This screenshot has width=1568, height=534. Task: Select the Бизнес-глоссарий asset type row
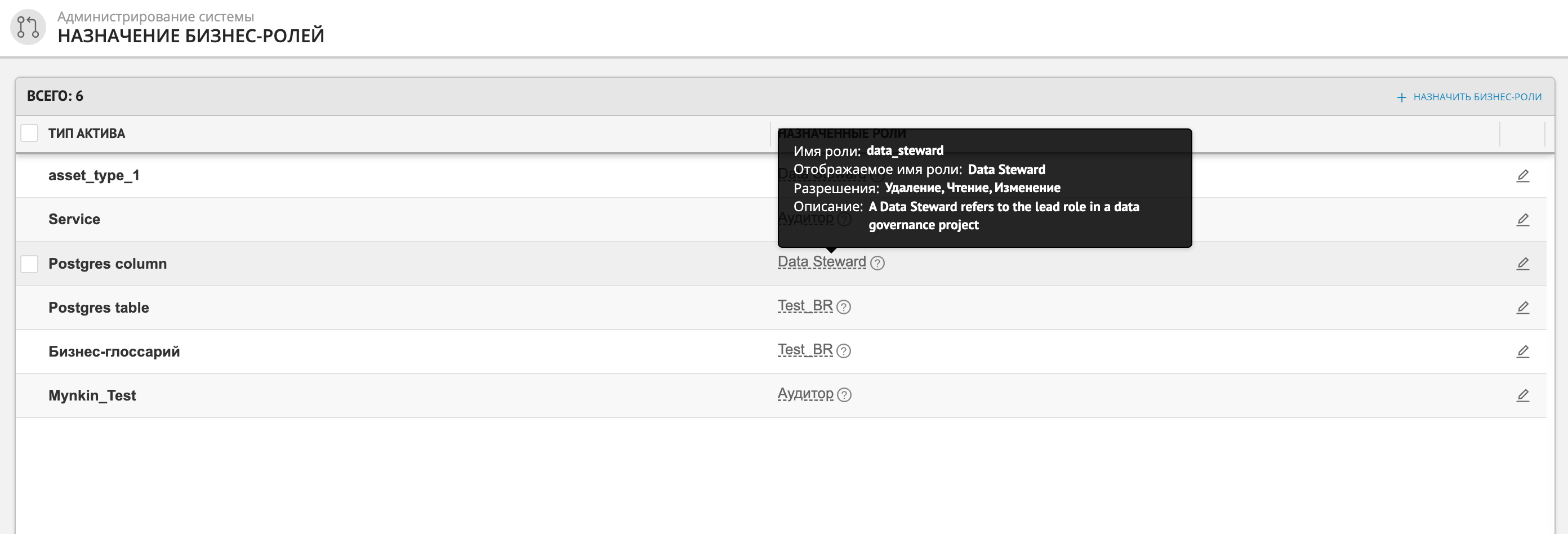tap(114, 351)
